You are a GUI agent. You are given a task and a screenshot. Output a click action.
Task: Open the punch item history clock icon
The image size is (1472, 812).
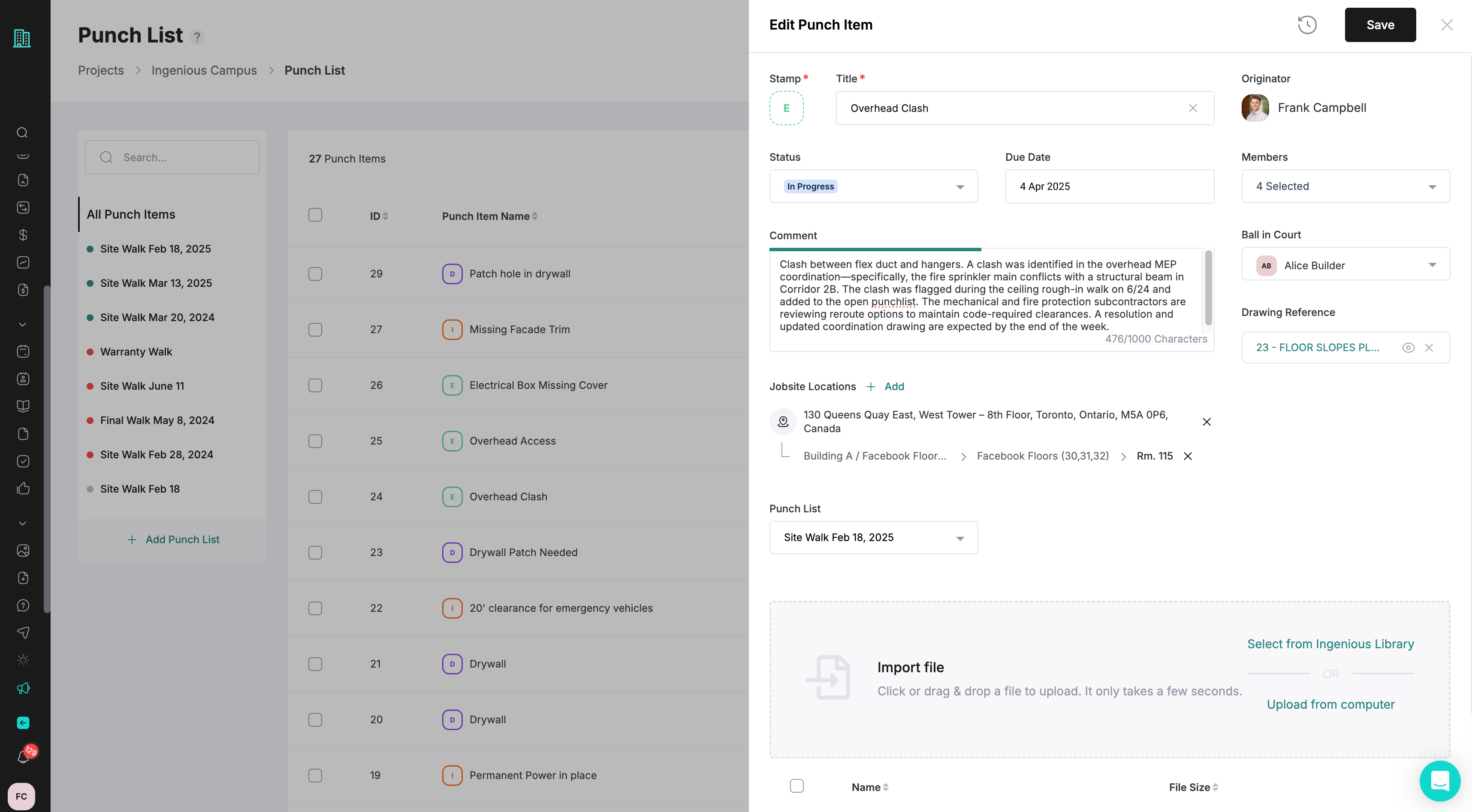(x=1307, y=24)
